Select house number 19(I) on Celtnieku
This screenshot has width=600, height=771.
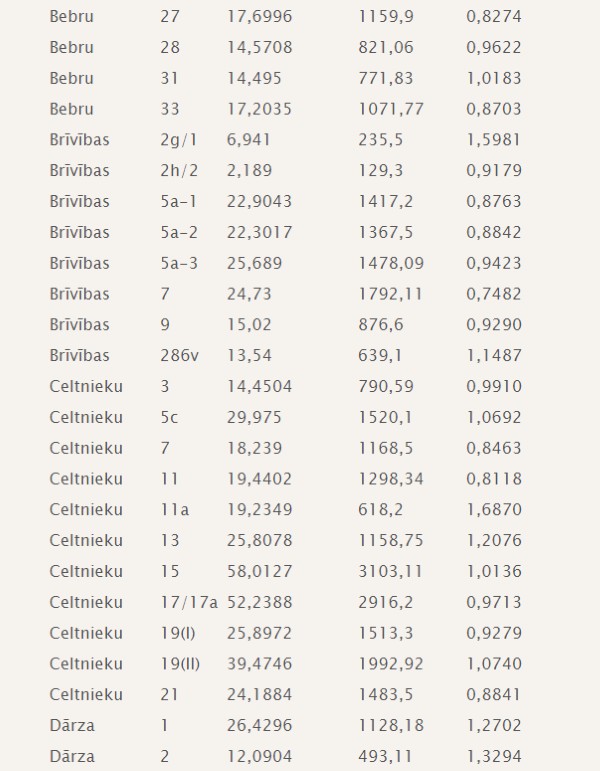[x=178, y=633]
